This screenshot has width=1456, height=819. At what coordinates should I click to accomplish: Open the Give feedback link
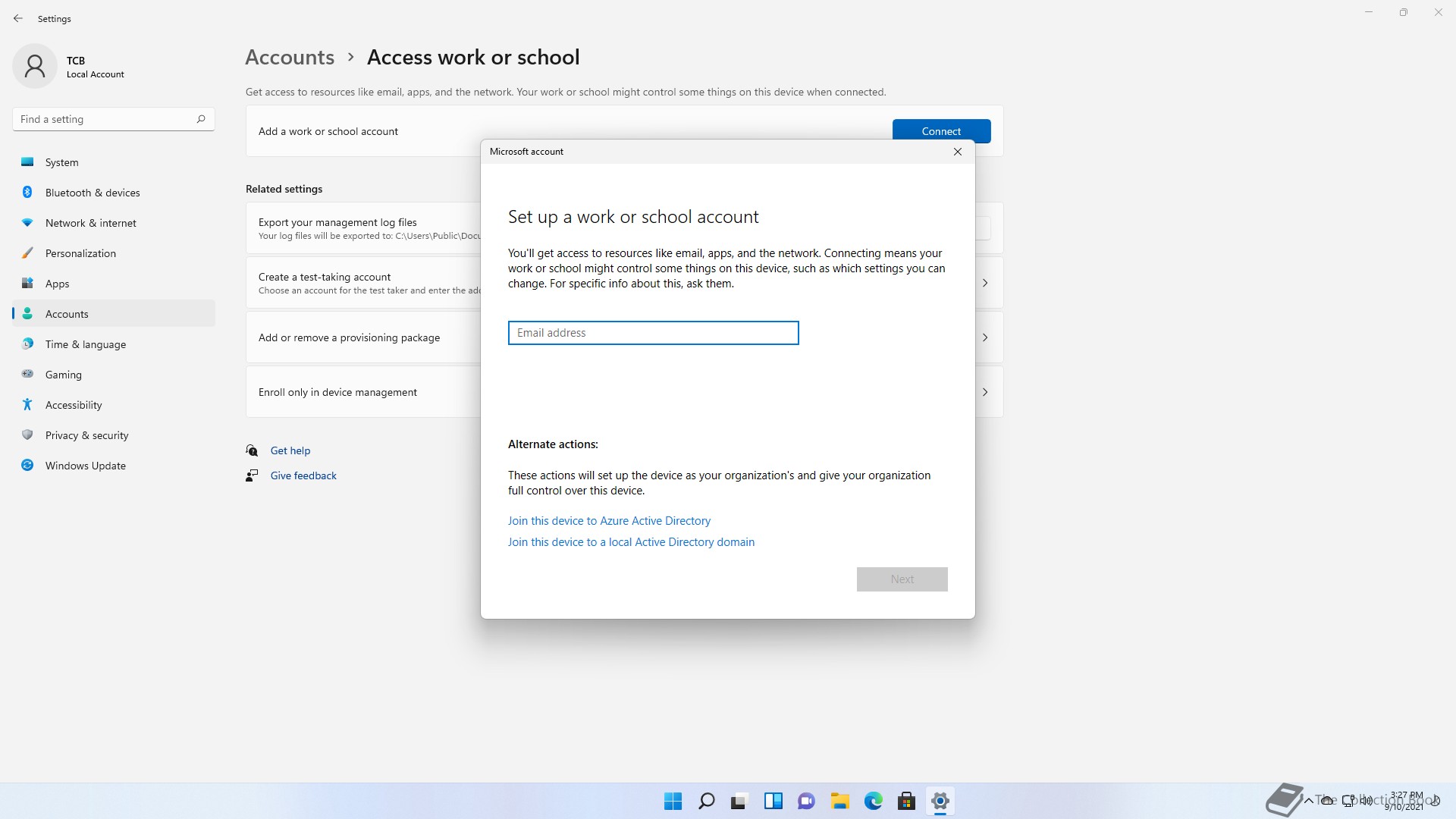303,475
